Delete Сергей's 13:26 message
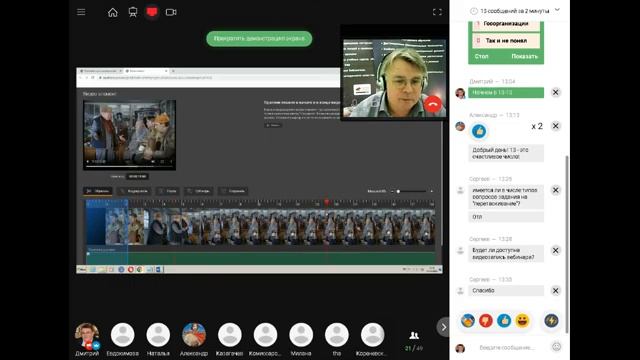This screenshot has width=640, height=360. coord(556,190)
